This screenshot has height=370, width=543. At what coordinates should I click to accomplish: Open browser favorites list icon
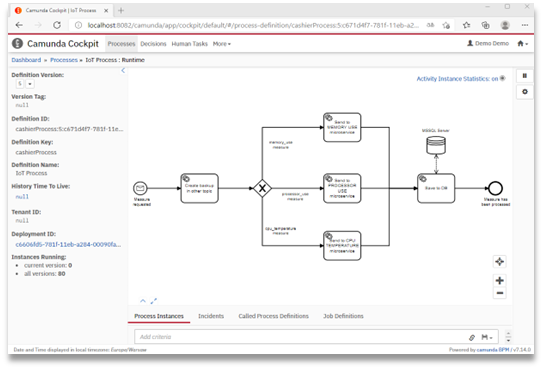[x=466, y=25]
